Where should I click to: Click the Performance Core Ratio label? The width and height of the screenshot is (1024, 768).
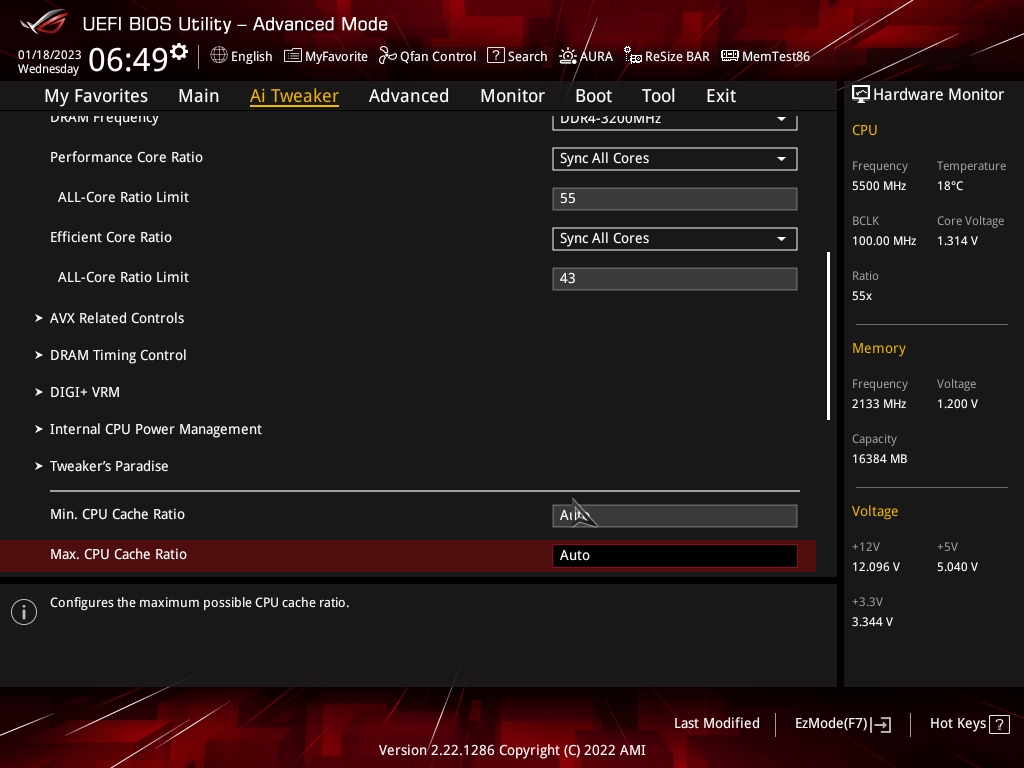(x=126, y=157)
